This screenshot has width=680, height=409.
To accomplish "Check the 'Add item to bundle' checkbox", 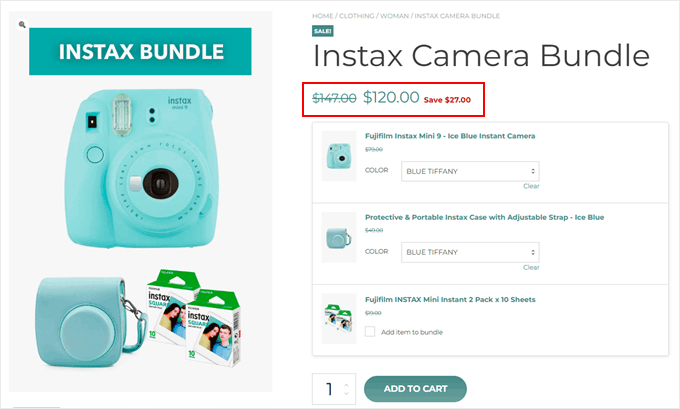I will click(x=370, y=331).
